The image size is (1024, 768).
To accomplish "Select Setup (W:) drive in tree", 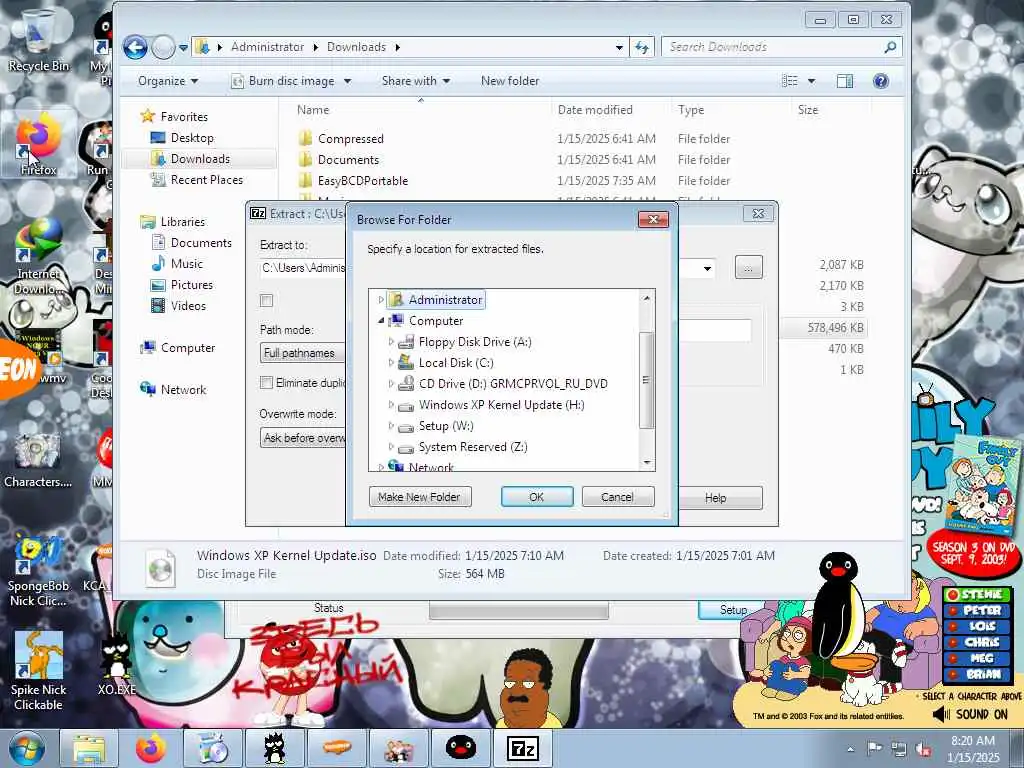I will pyautogui.click(x=446, y=426).
